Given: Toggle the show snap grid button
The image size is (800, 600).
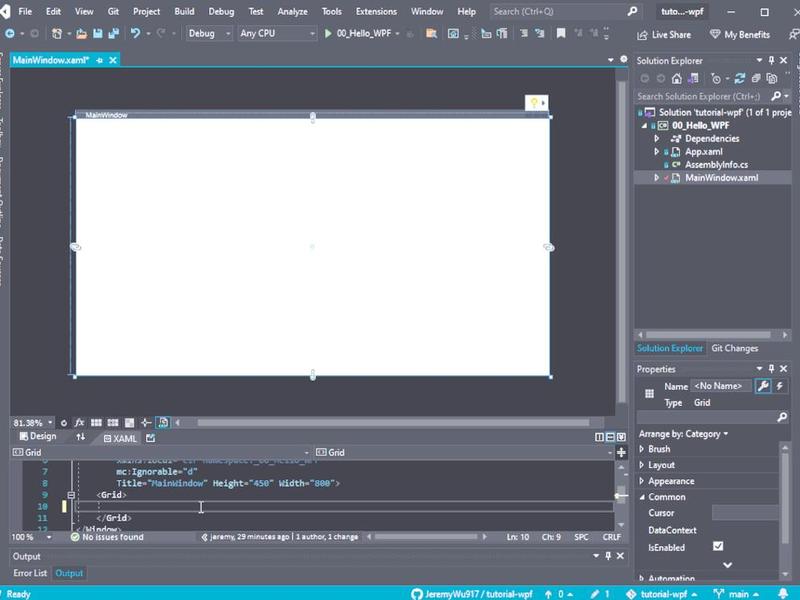Looking at the screenshot, I should (96, 422).
